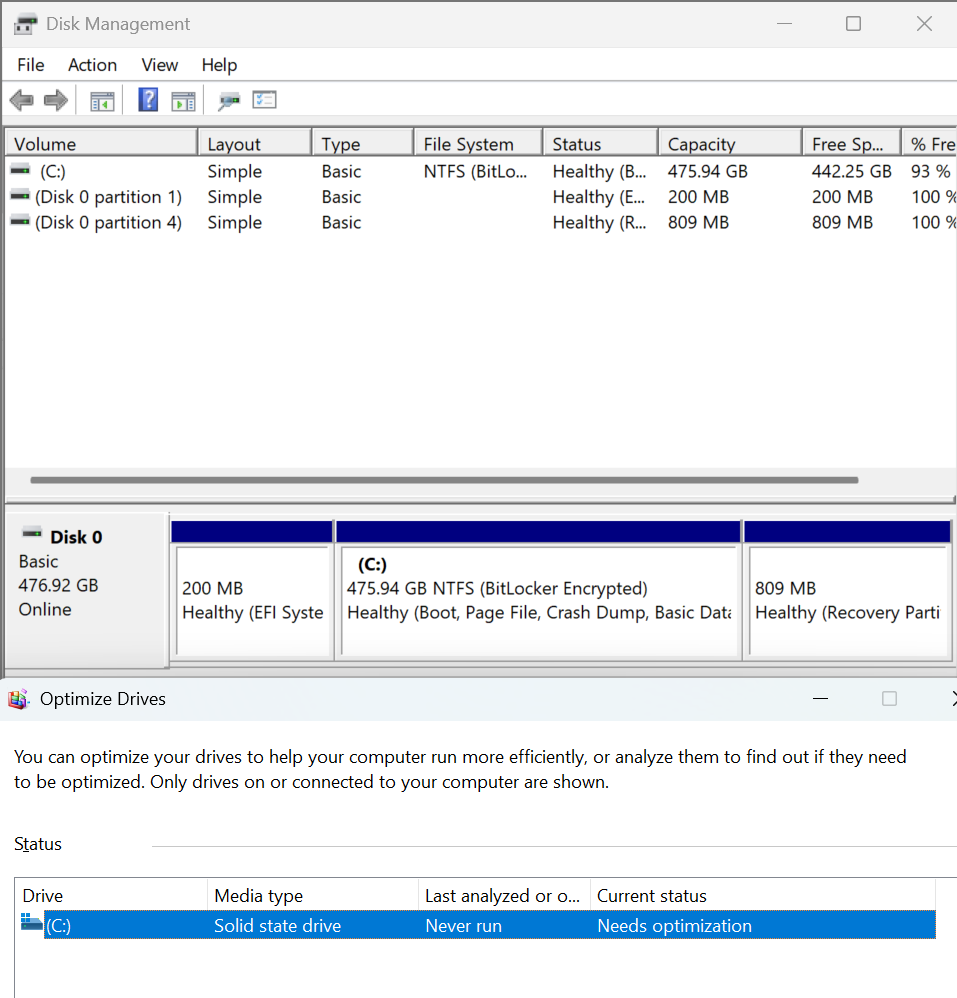Click the Back arrow in Disk Management toolbar

pos(22,100)
